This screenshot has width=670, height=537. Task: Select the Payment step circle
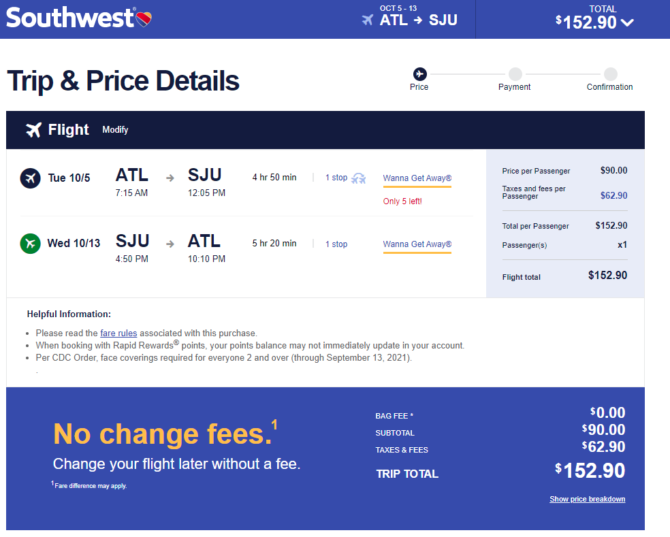515,74
